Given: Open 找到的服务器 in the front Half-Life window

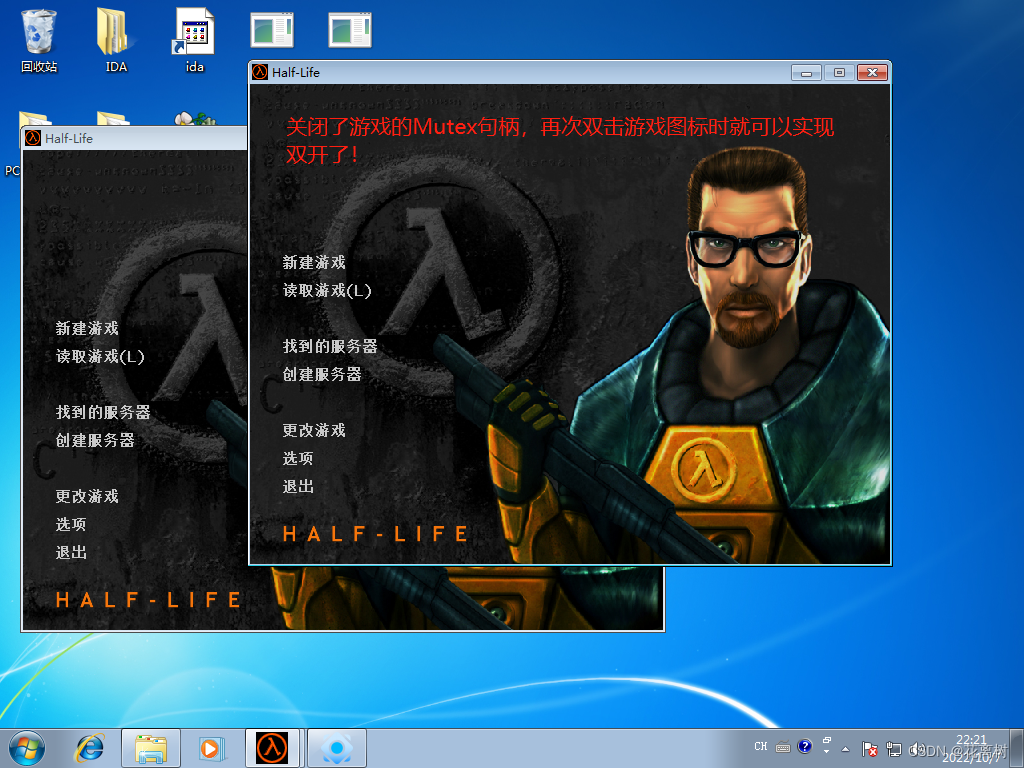Looking at the screenshot, I should (x=330, y=346).
